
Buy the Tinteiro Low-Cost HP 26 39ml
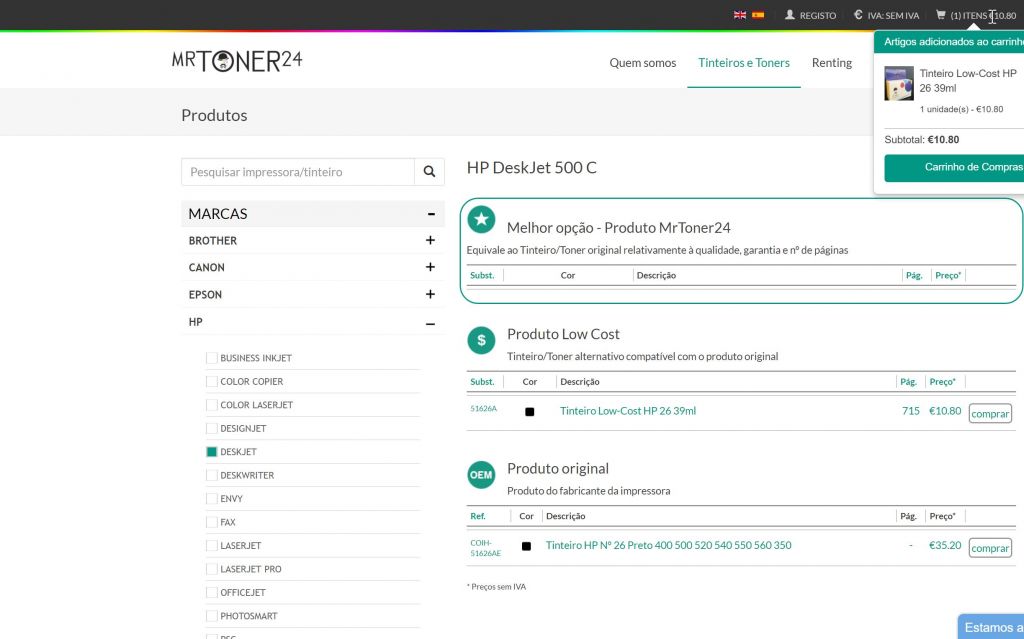click(989, 414)
